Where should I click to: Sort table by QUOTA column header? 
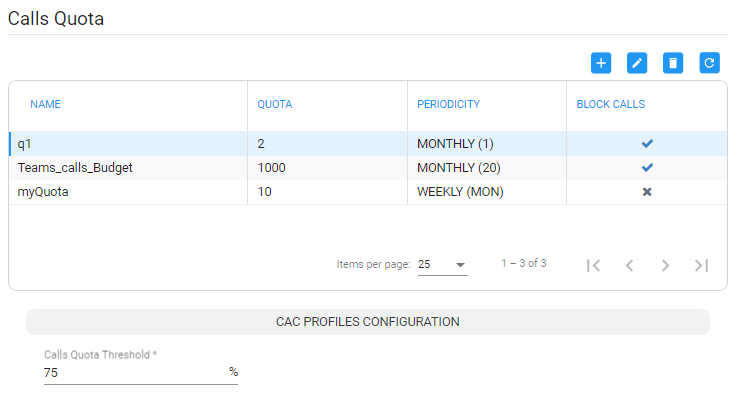[x=275, y=104]
